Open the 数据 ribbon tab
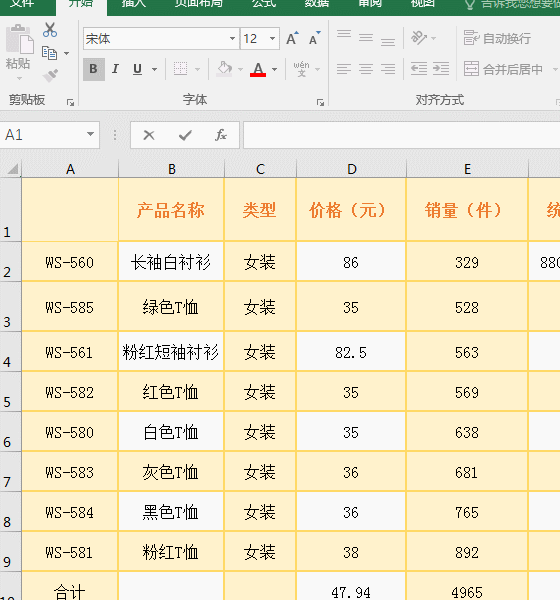This screenshot has height=600, width=560. (x=317, y=4)
